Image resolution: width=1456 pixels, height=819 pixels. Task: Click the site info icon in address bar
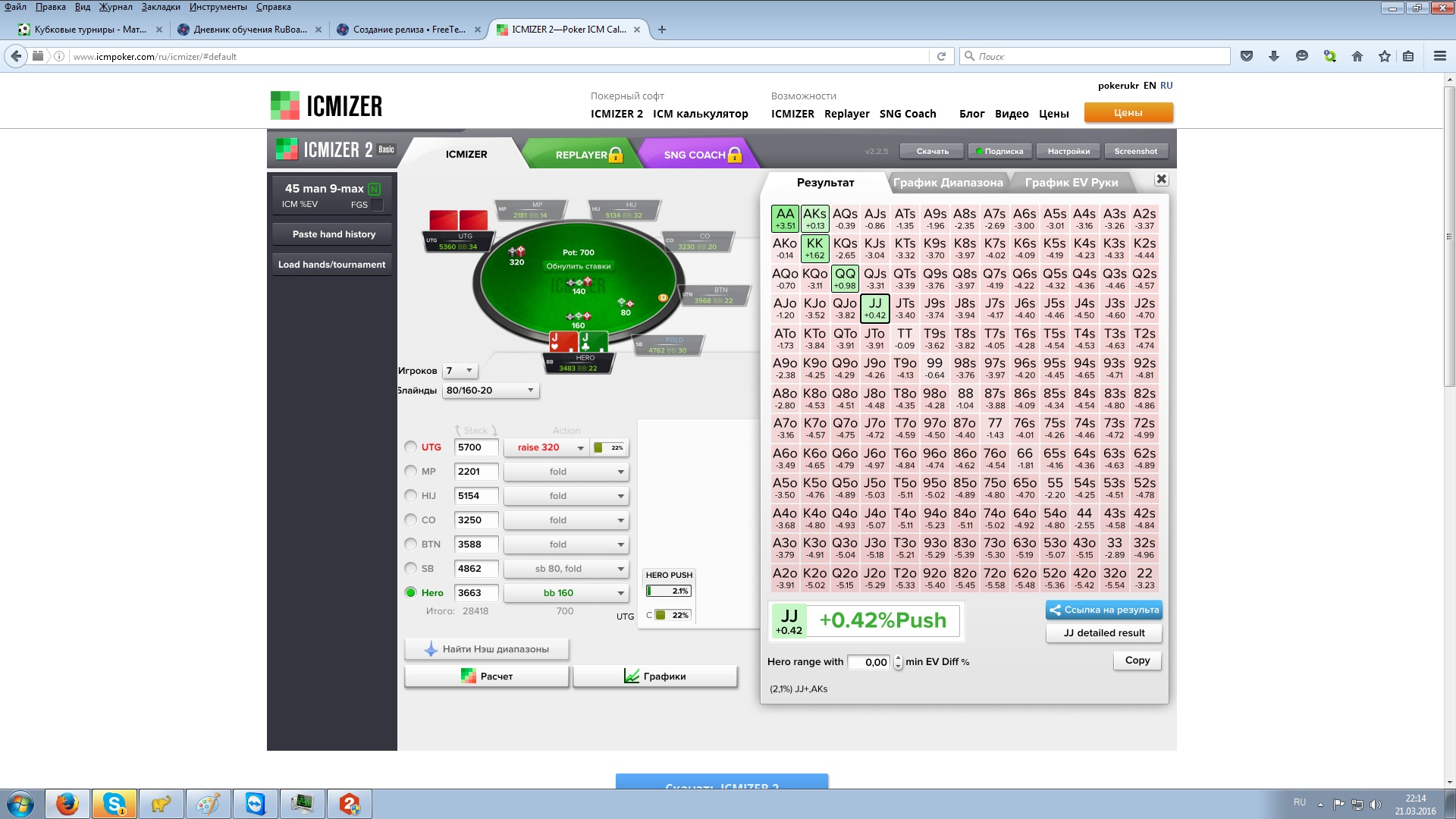pos(59,56)
